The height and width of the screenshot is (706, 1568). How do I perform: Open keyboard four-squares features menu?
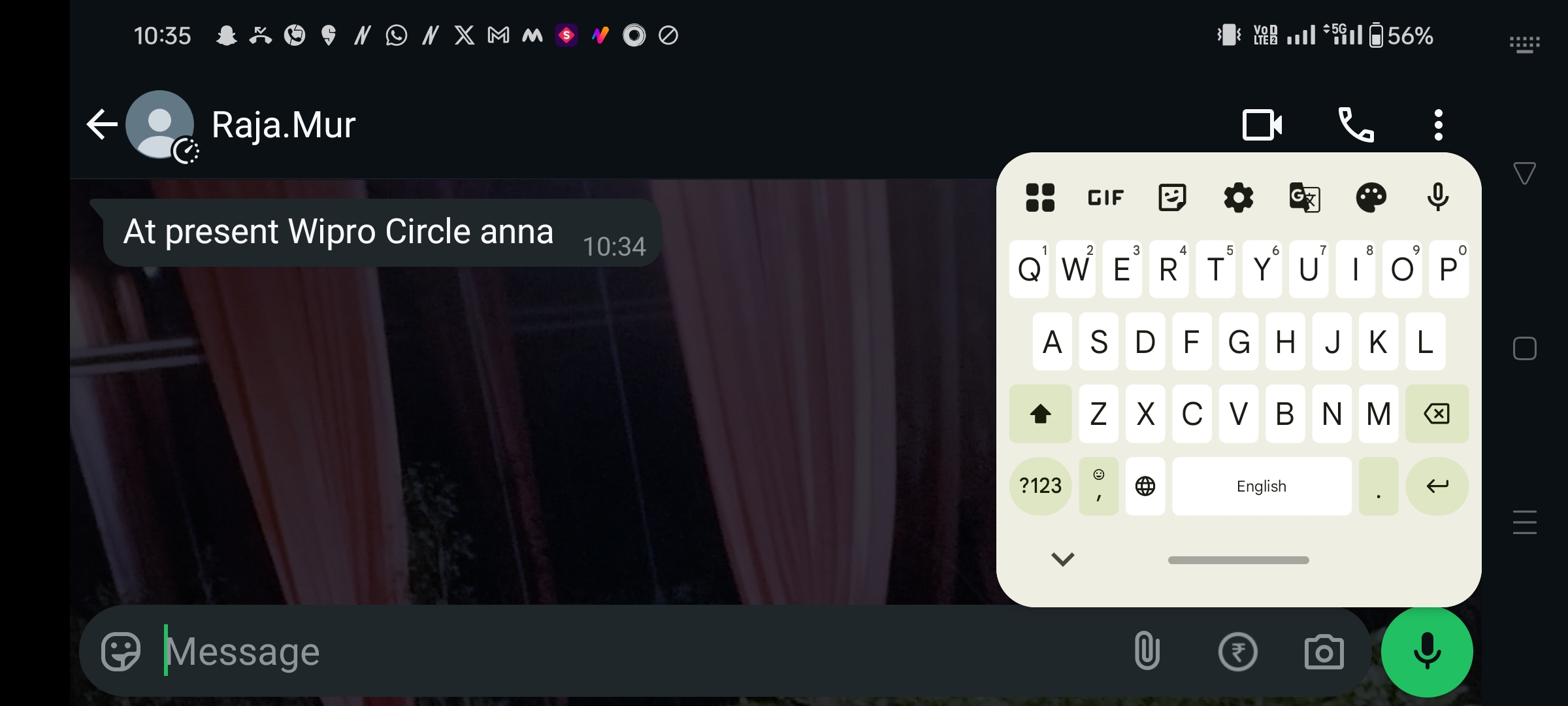click(x=1040, y=197)
